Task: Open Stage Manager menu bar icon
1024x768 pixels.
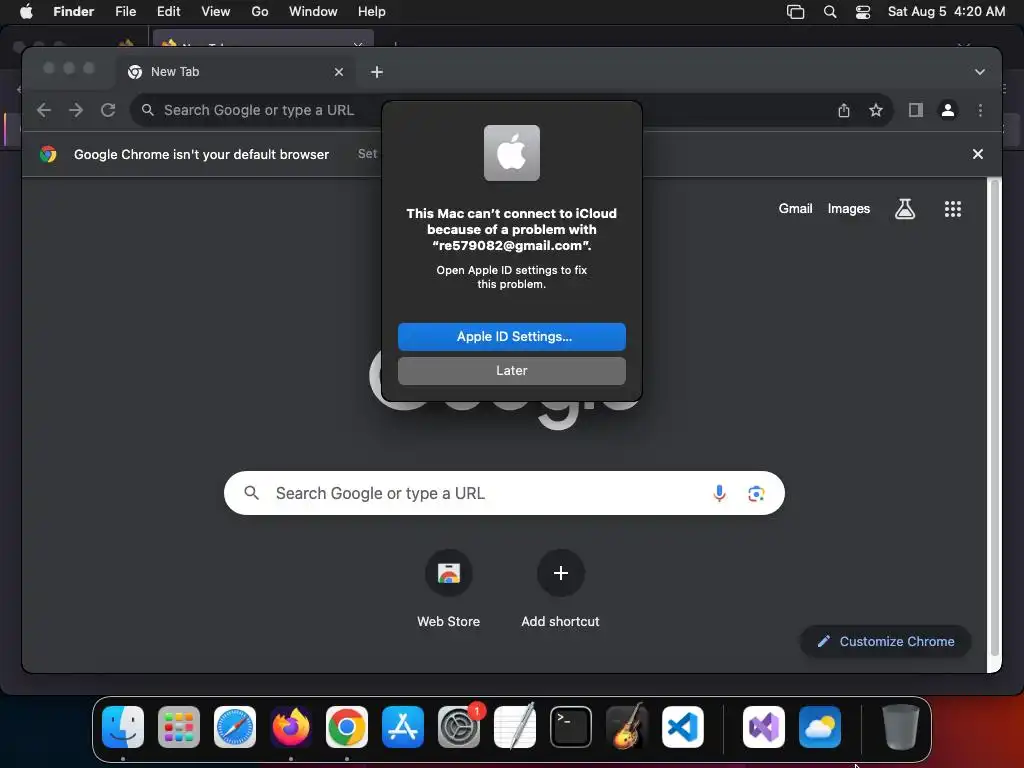Action: click(x=795, y=12)
